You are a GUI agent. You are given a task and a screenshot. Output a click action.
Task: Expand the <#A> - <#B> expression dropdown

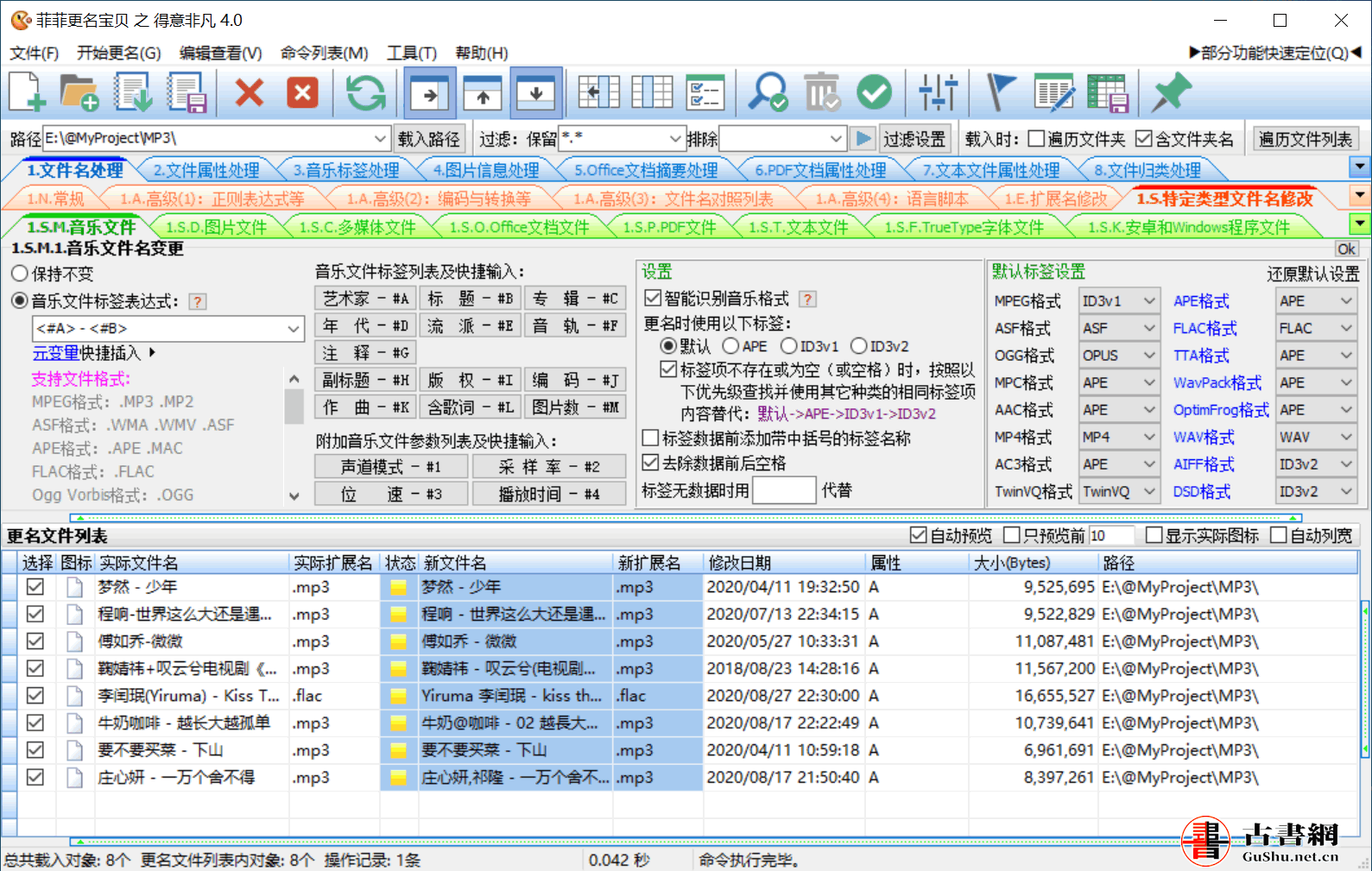pyautogui.click(x=294, y=329)
